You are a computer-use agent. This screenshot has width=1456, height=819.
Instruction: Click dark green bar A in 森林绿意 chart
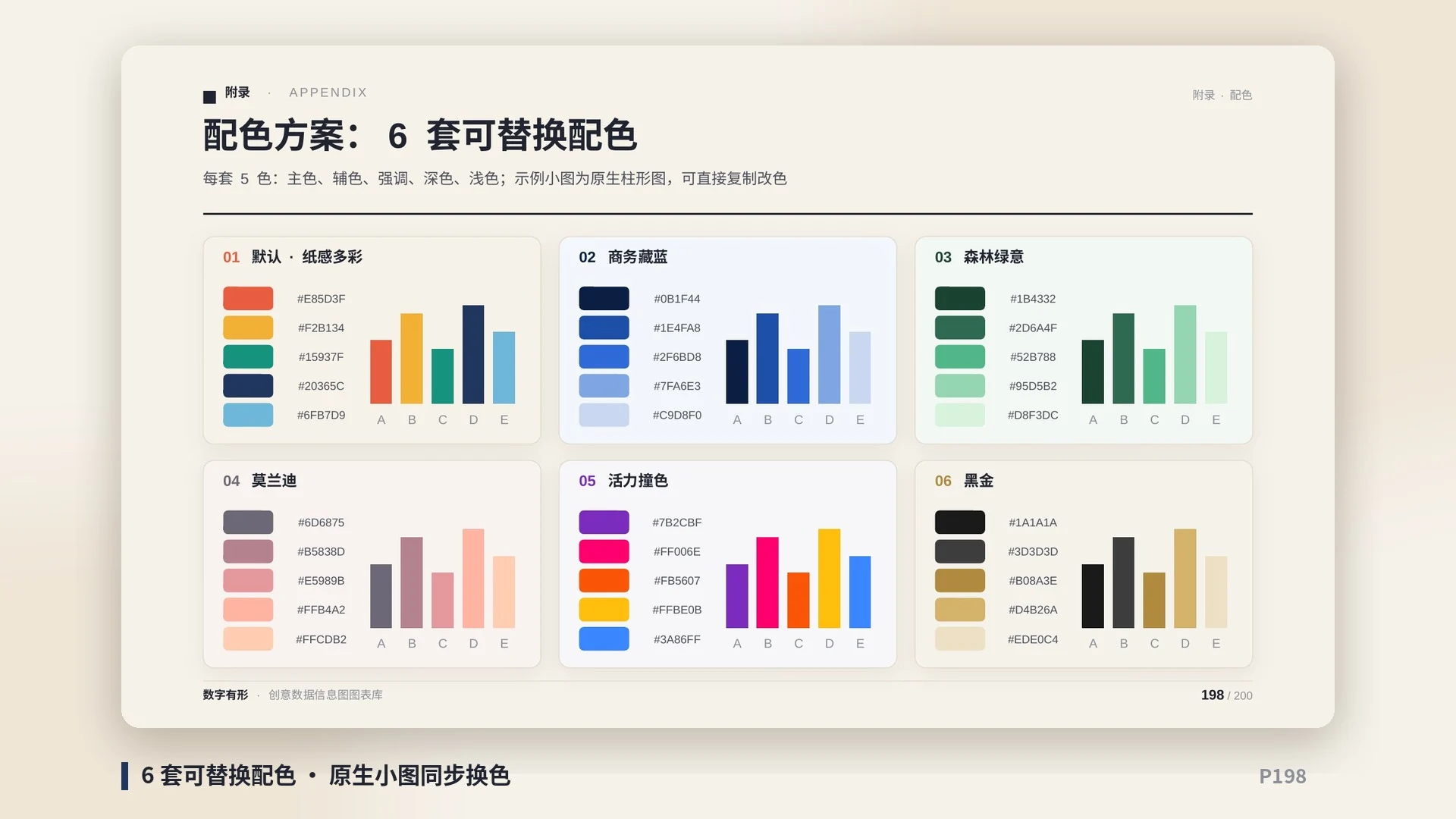point(1093,372)
